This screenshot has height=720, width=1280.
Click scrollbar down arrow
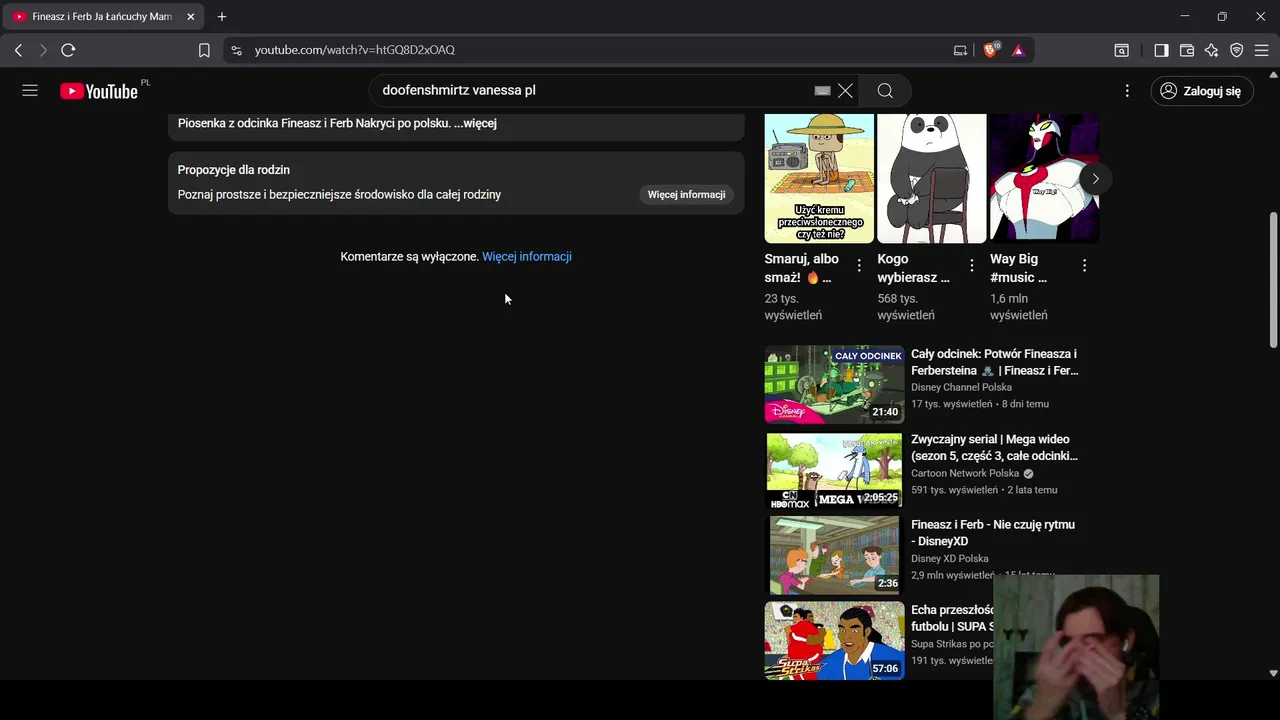click(1273, 673)
